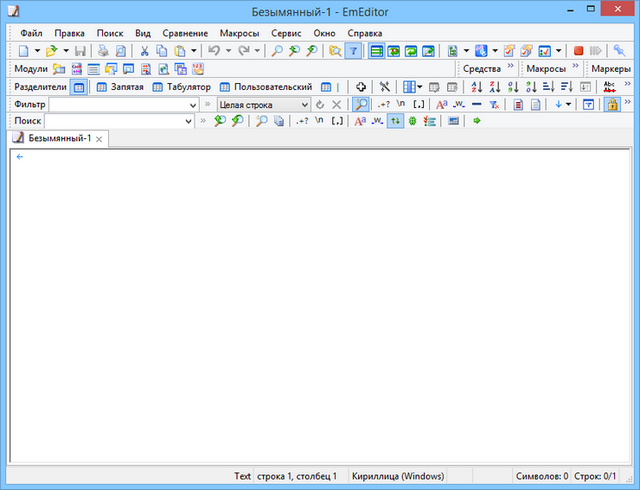Click the spell check Abc icon

click(609, 87)
